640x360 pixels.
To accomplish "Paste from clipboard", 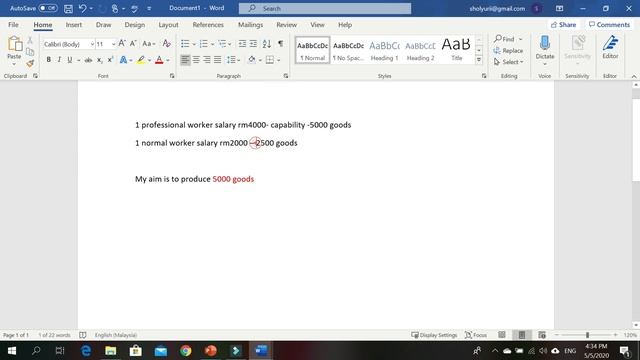I will pyautogui.click(x=14, y=49).
